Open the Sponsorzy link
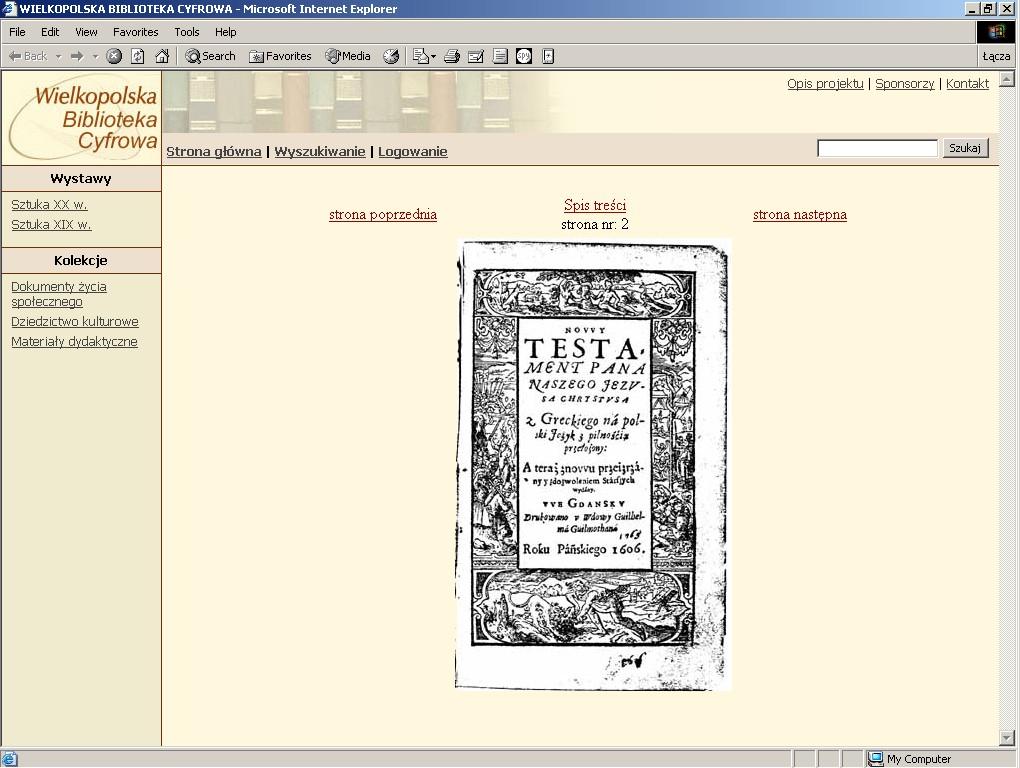 point(904,84)
